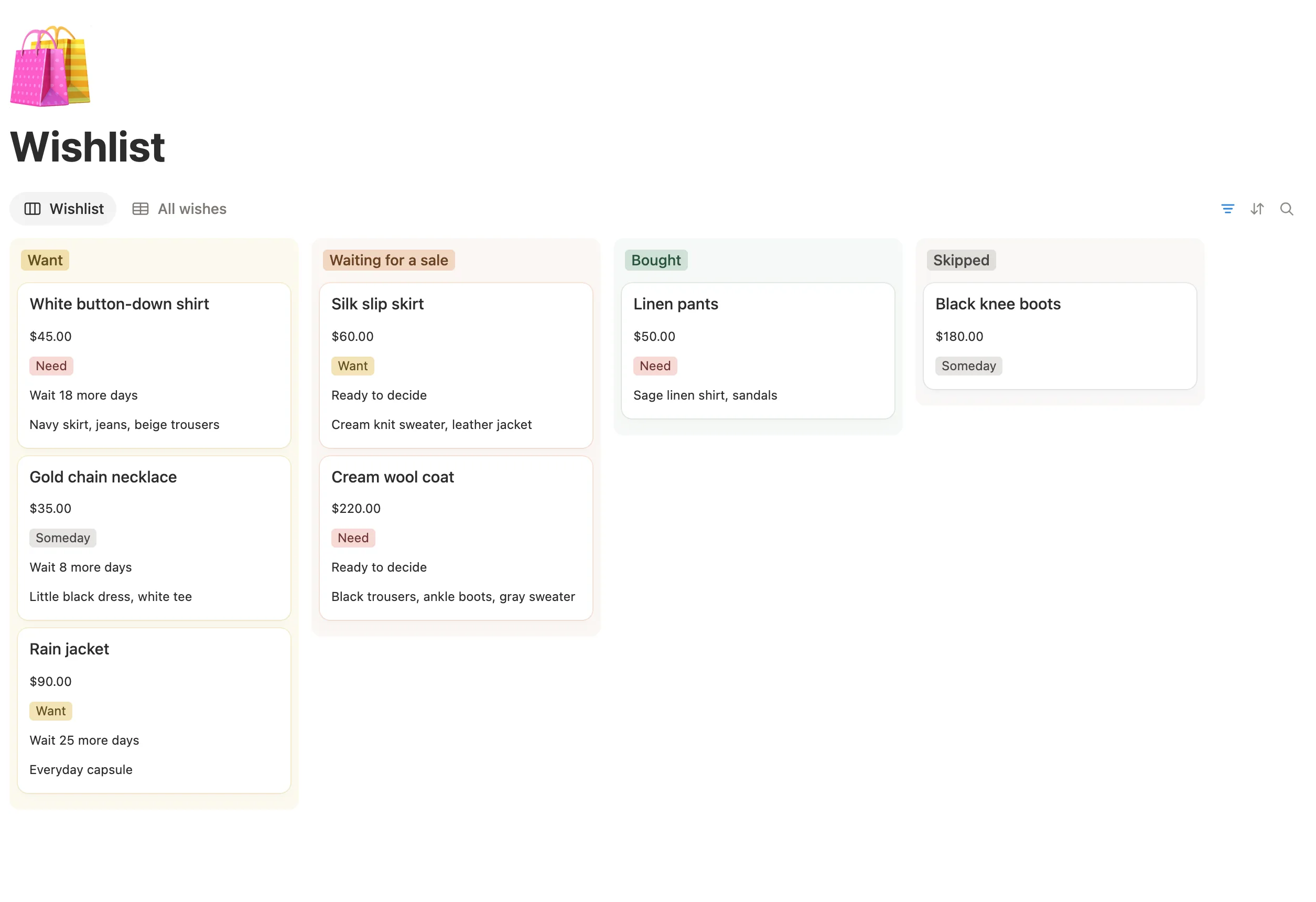The height and width of the screenshot is (902, 1316).
Task: Click the sort arrows icon
Action: 1257,209
